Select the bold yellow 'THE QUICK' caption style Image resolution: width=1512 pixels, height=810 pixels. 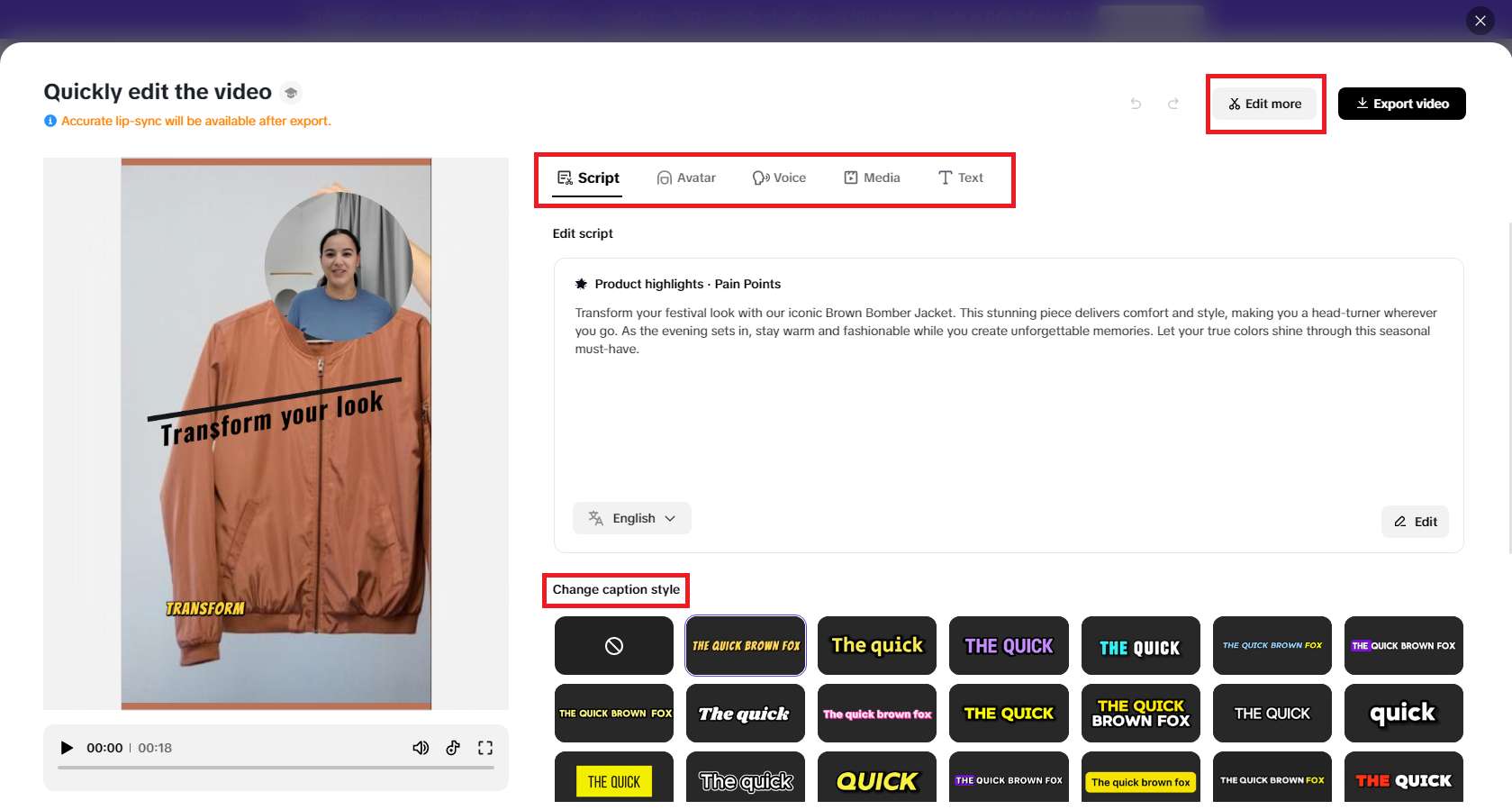pyautogui.click(x=1009, y=714)
